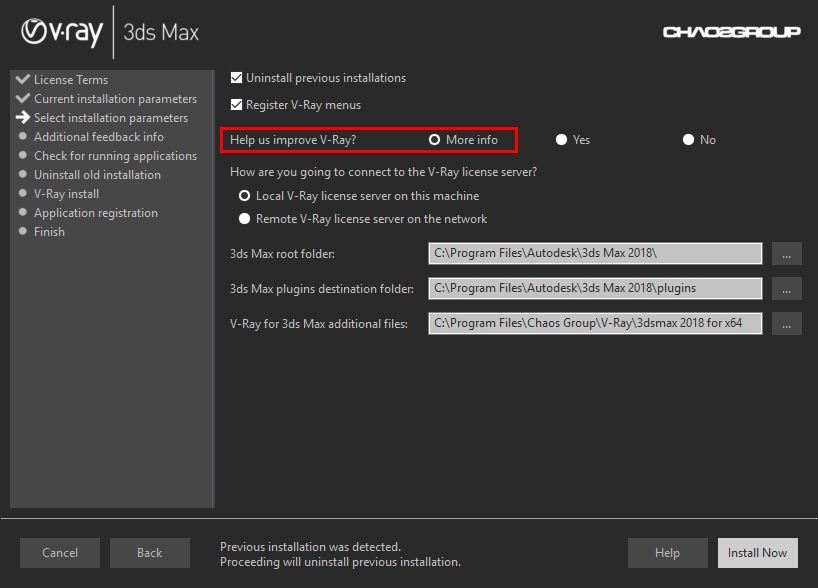Screen dimensions: 818x588
Task: Go Back to previous step
Action: click(x=150, y=553)
